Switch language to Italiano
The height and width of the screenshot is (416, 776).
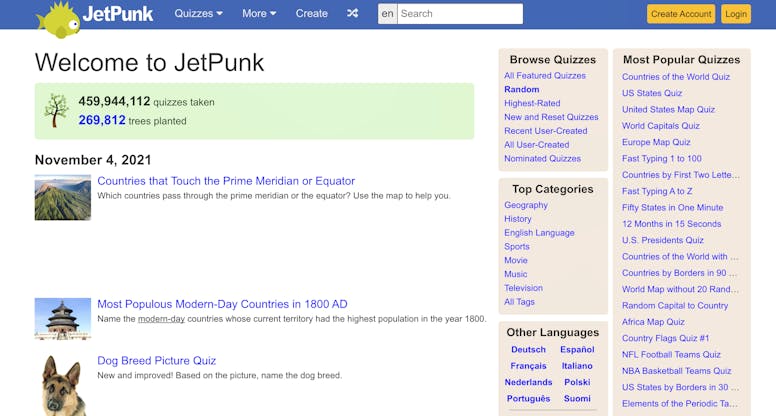[577, 366]
